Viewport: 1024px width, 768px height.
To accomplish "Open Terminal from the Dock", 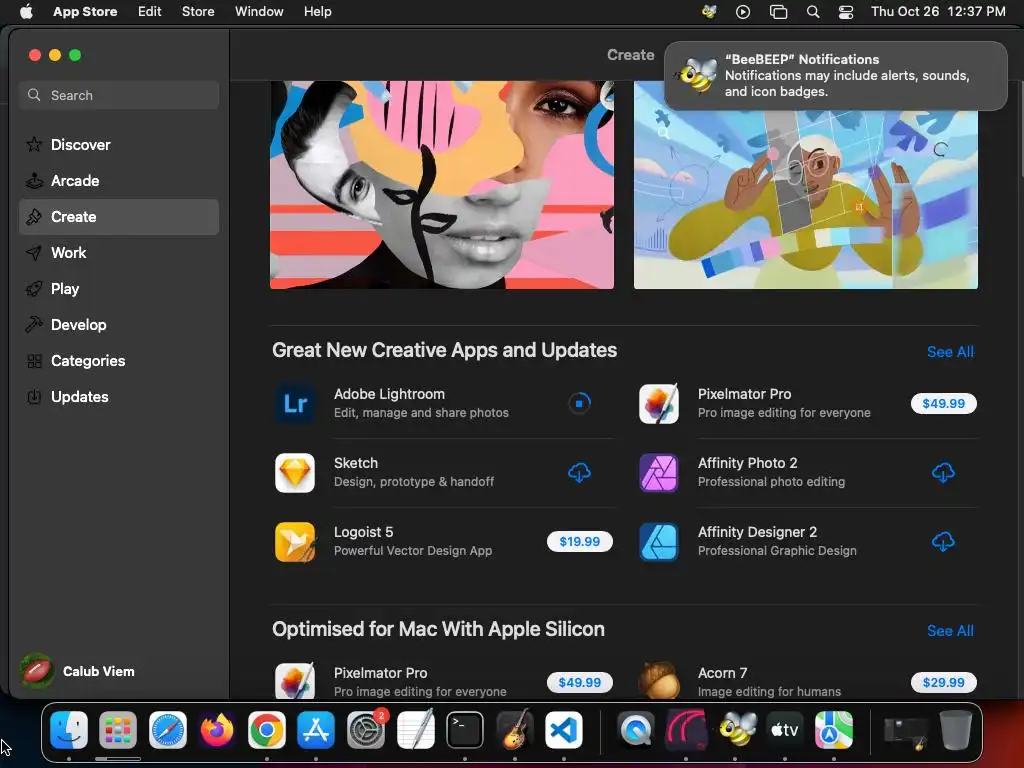I will (x=465, y=730).
